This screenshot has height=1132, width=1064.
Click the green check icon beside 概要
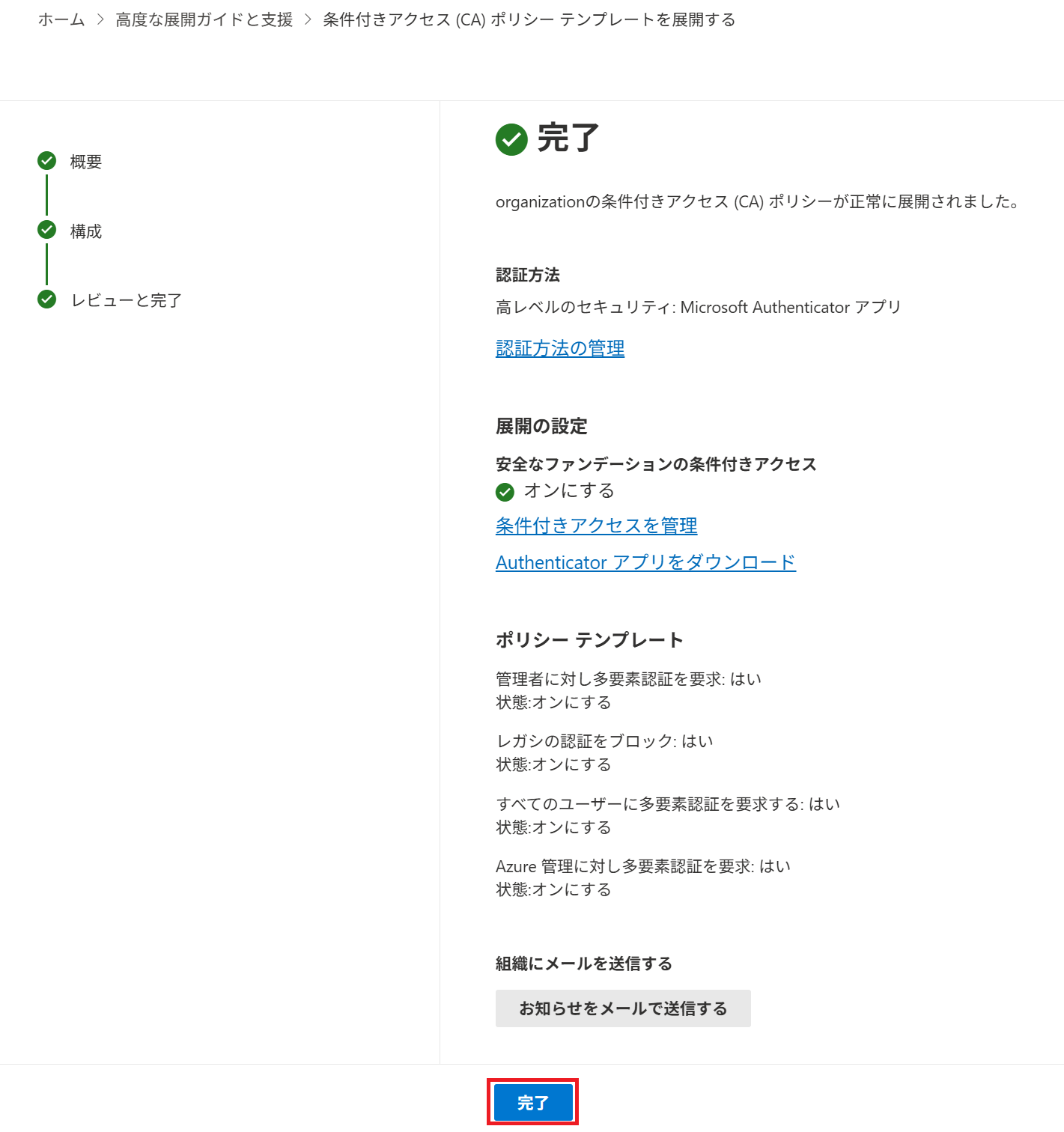46,160
